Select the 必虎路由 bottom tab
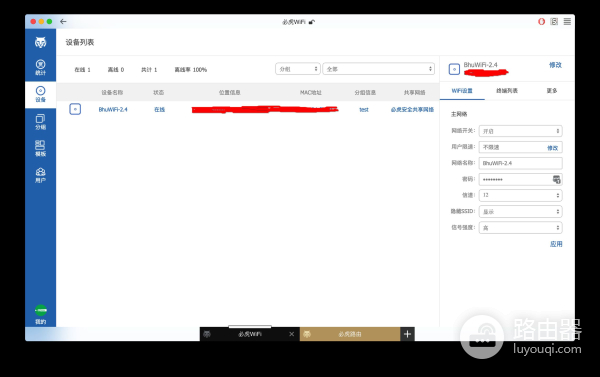Screen dimensions: 600x377 click(x=350, y=334)
